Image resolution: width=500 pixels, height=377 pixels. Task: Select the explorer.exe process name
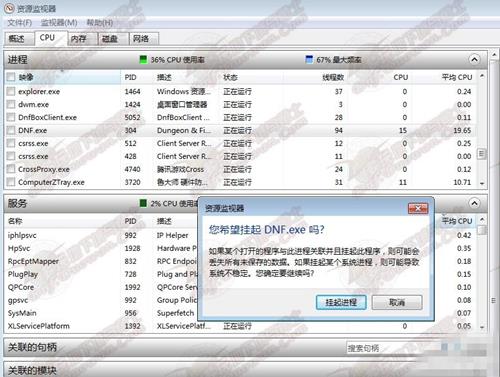pyautogui.click(x=39, y=91)
